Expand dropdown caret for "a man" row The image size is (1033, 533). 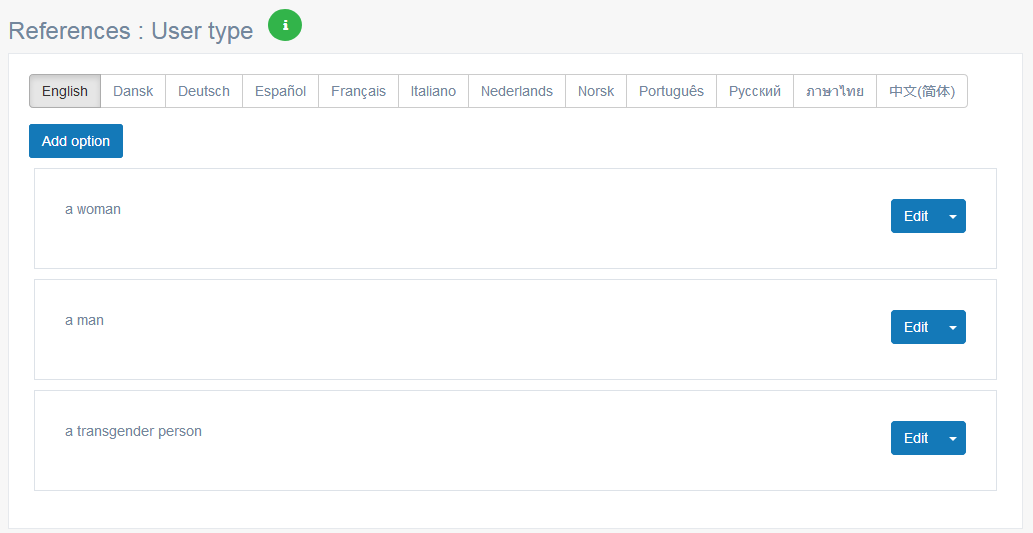[x=953, y=327]
